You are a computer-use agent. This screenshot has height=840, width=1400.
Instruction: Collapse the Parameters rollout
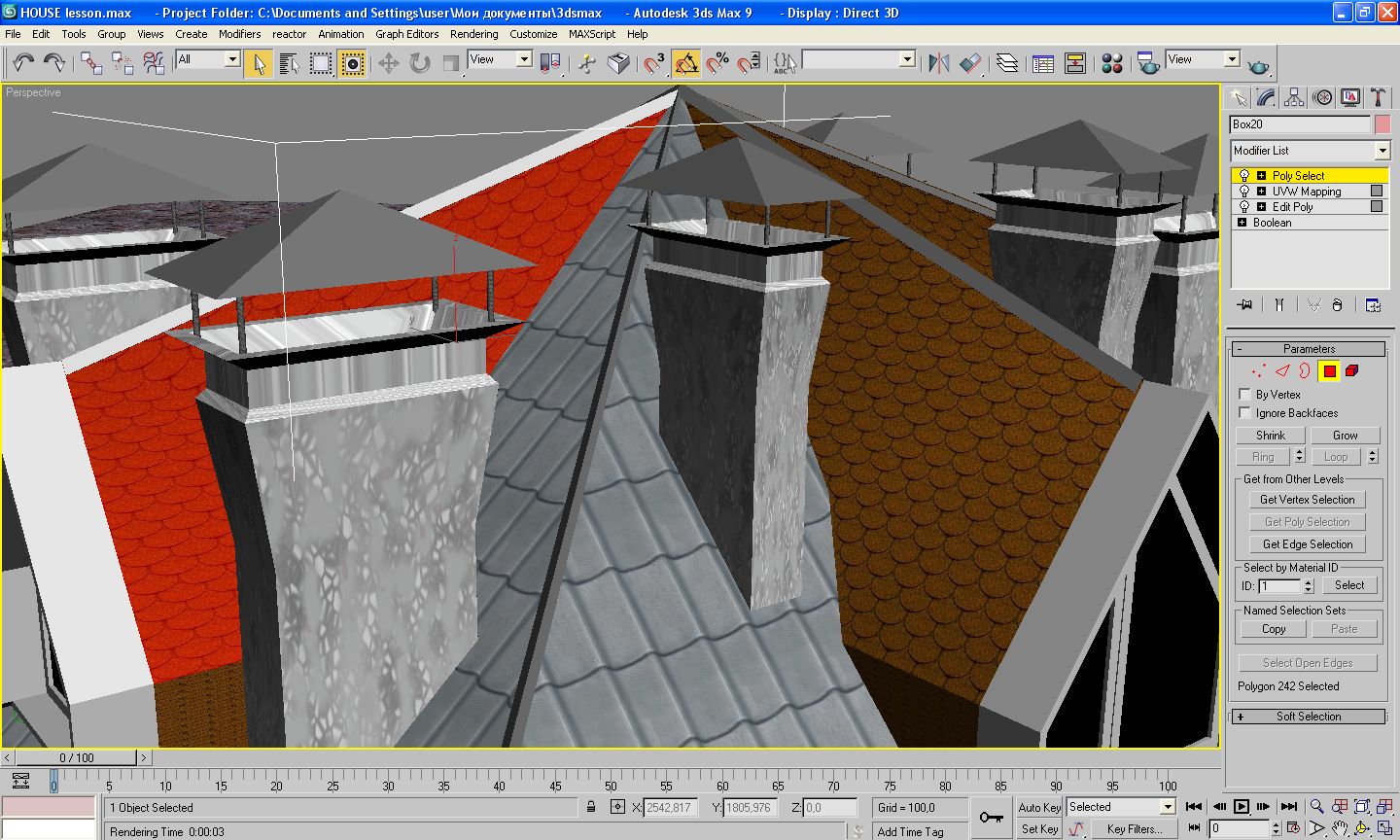point(1309,349)
